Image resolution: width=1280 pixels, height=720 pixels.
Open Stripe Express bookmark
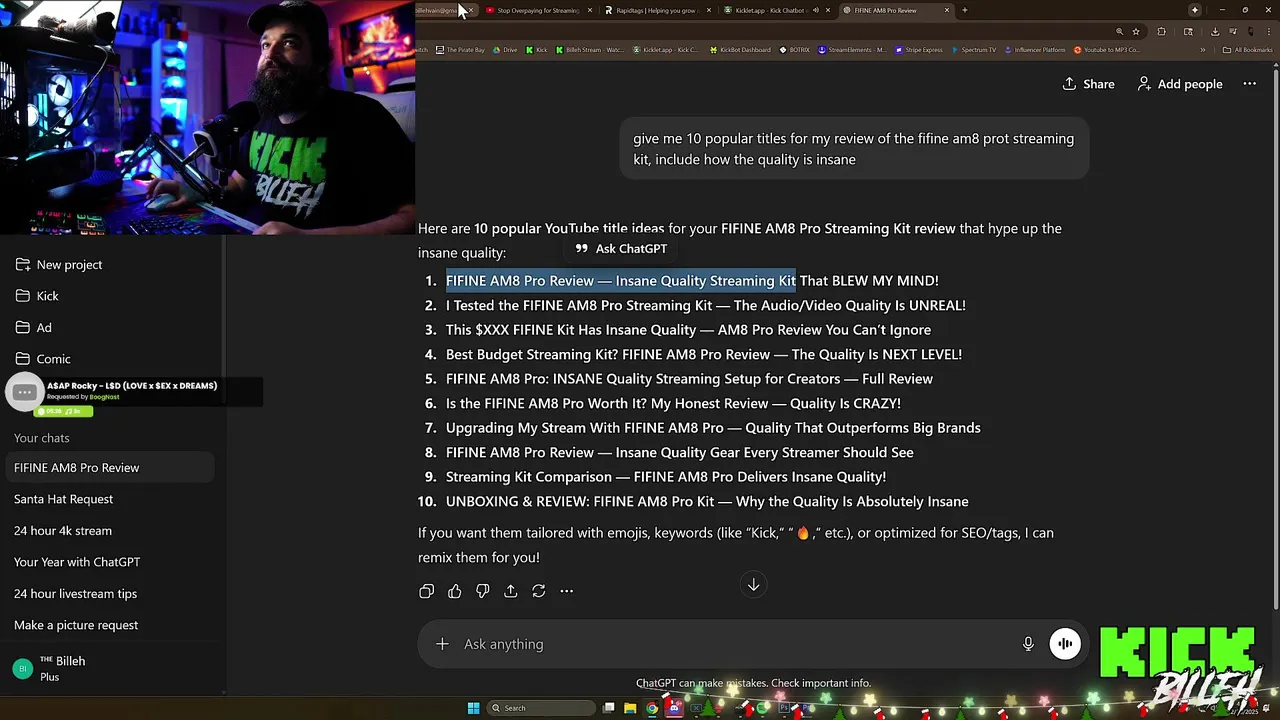click(x=919, y=50)
